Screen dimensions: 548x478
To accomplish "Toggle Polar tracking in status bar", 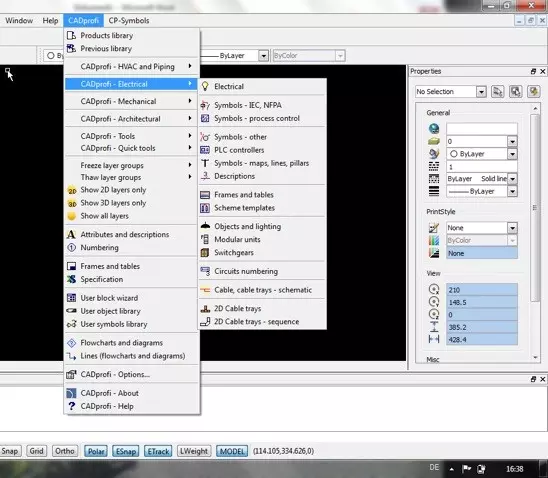I will pos(96,451).
